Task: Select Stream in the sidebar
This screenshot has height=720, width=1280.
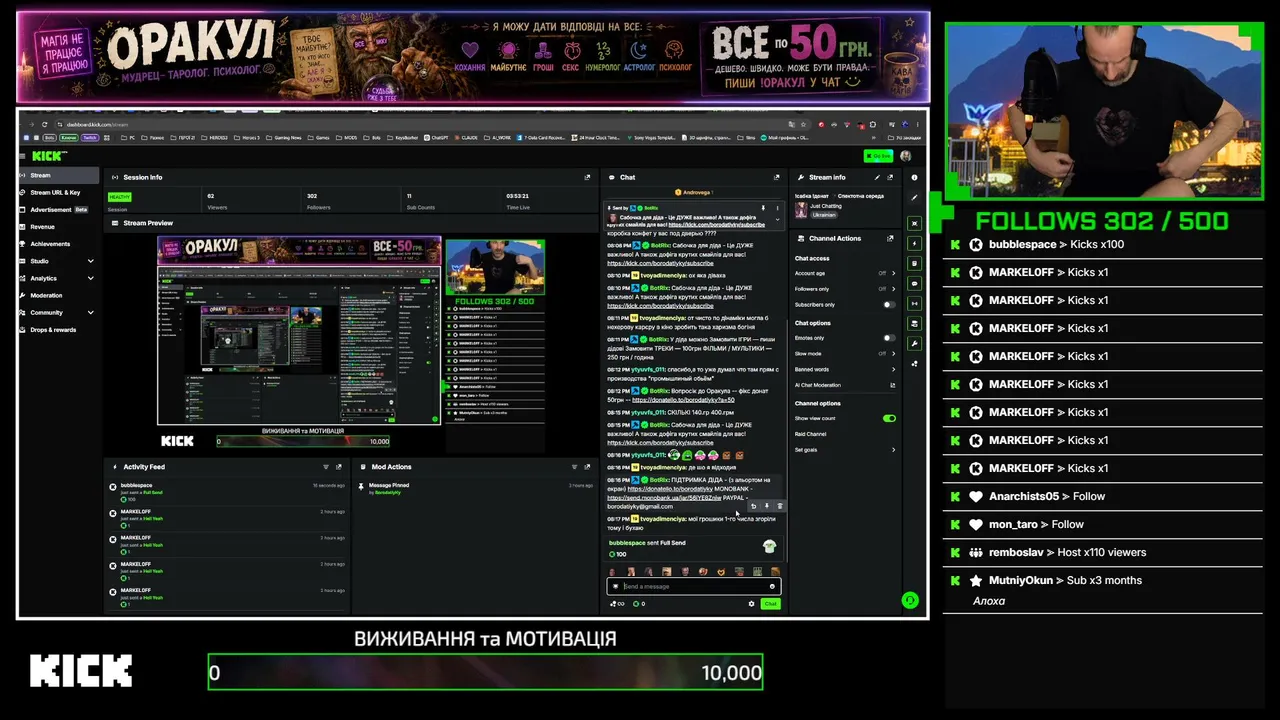Action: coord(58,175)
